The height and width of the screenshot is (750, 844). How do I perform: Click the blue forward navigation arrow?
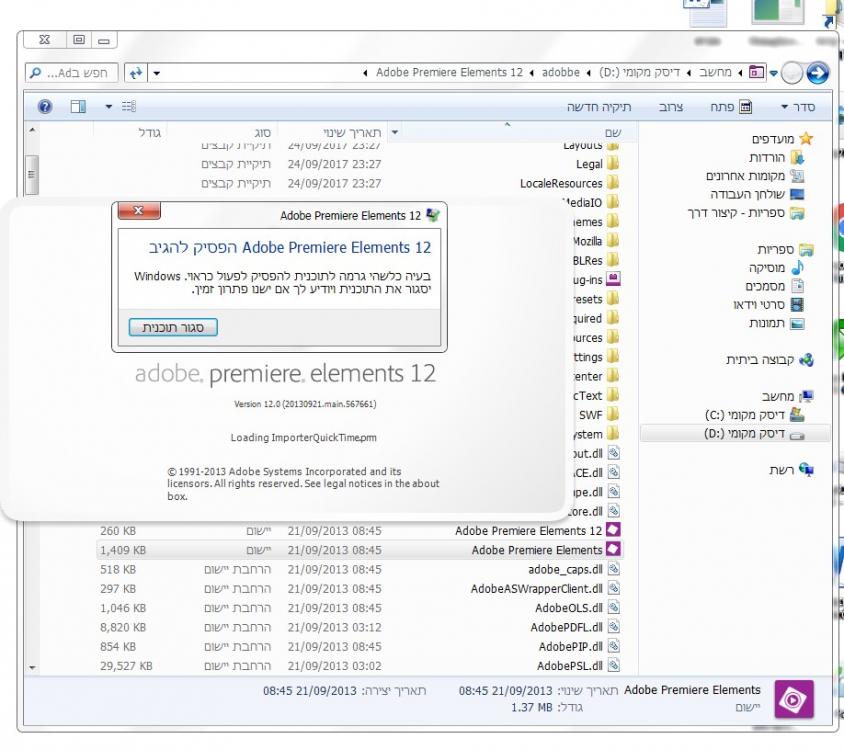click(x=817, y=73)
